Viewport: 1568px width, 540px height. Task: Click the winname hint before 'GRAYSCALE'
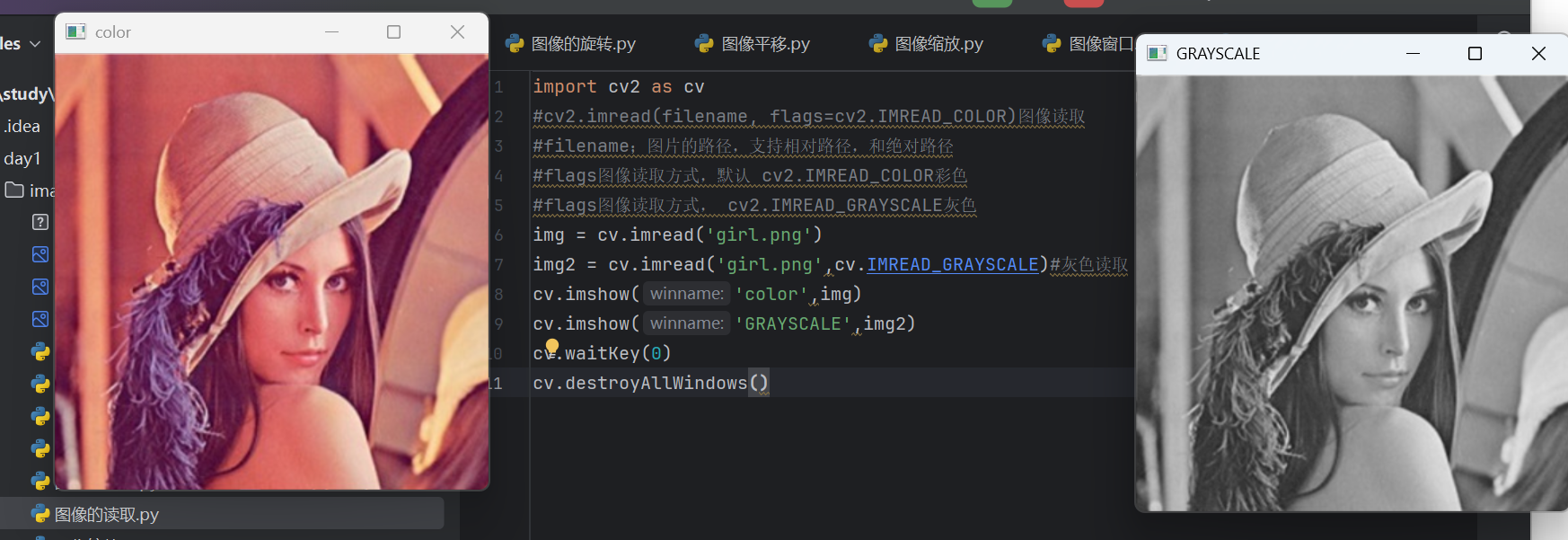687,323
